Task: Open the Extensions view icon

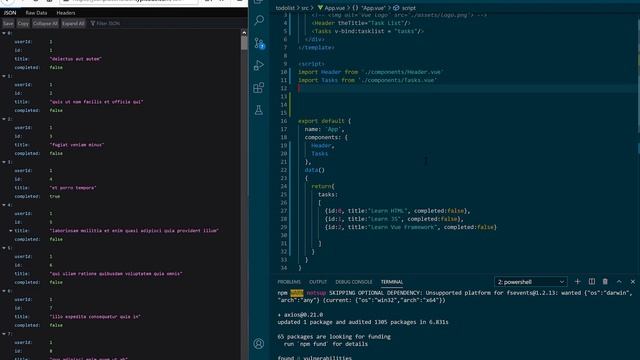Action: click(x=259, y=87)
